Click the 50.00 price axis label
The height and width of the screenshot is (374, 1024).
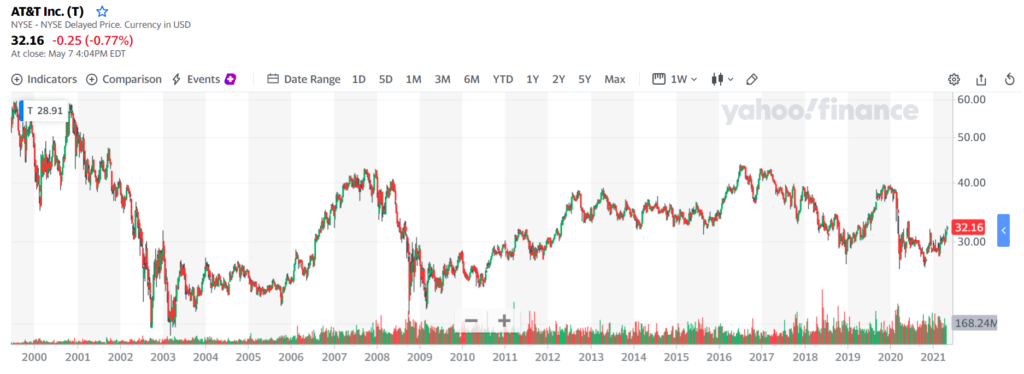click(x=970, y=137)
